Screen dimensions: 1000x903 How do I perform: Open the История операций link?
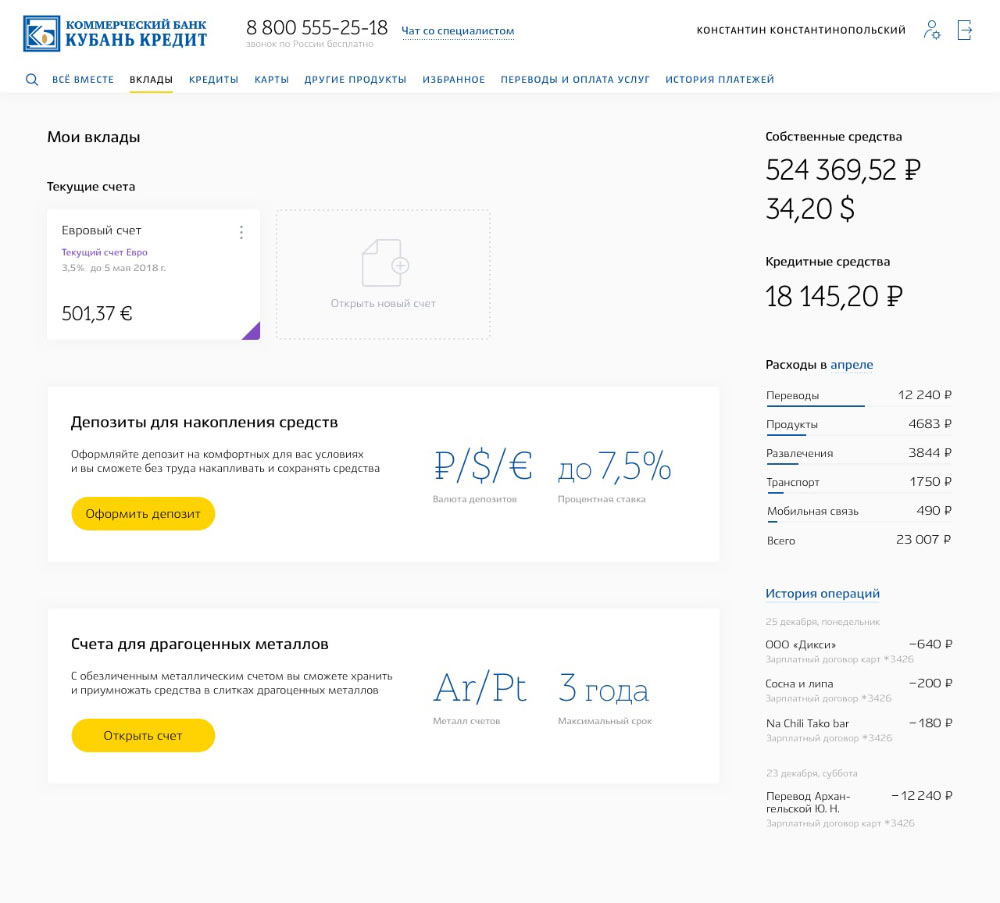[822, 593]
